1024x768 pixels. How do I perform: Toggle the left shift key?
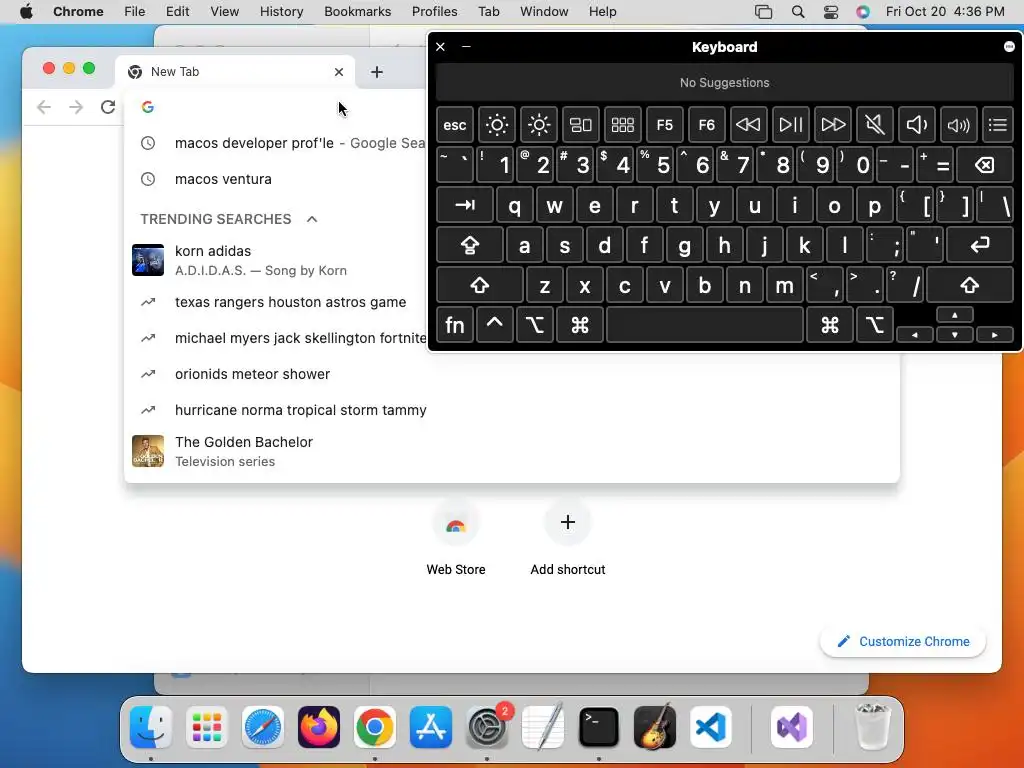click(x=480, y=285)
